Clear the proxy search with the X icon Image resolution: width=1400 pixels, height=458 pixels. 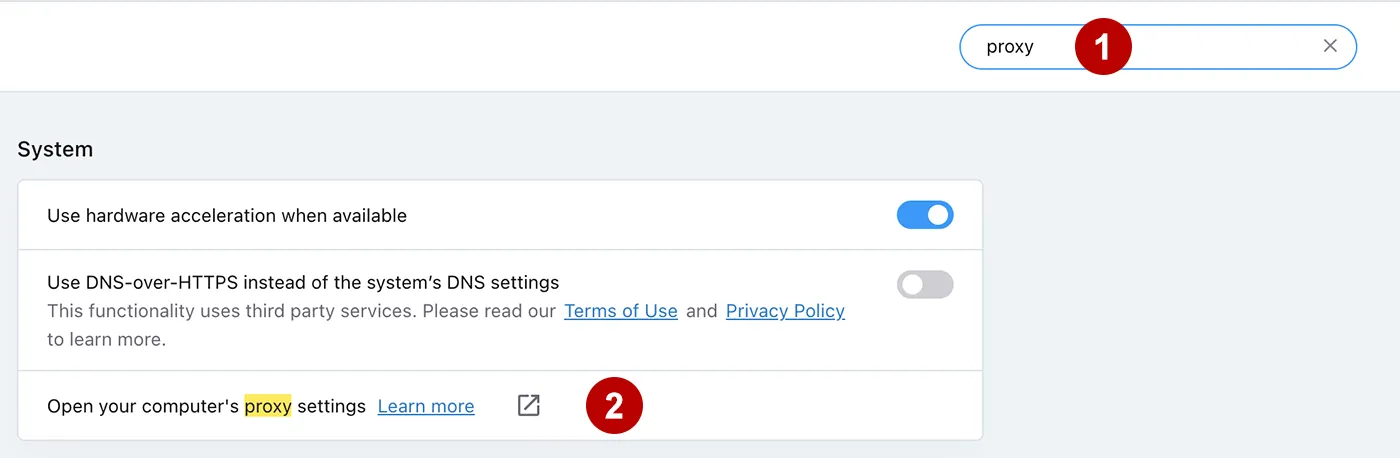(x=1330, y=46)
